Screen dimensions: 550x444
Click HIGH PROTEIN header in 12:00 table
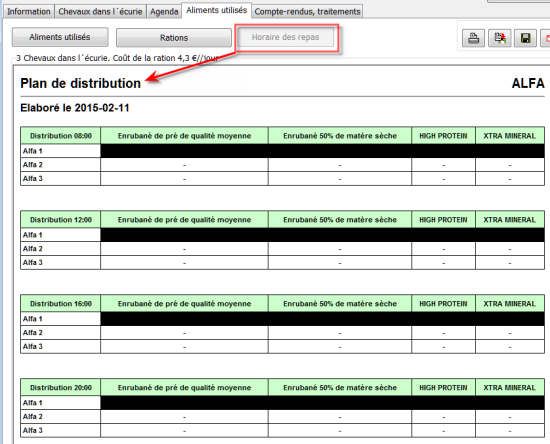tap(443, 220)
